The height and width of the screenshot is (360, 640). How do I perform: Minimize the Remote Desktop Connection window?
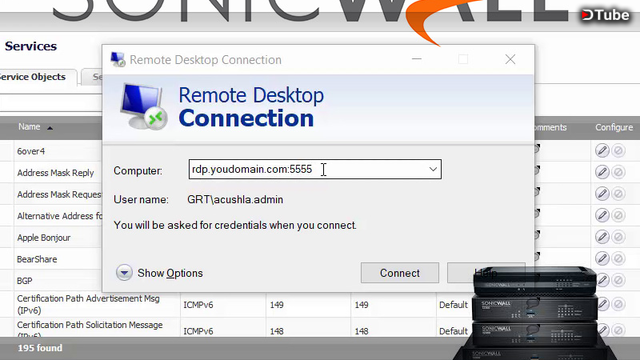[416, 60]
